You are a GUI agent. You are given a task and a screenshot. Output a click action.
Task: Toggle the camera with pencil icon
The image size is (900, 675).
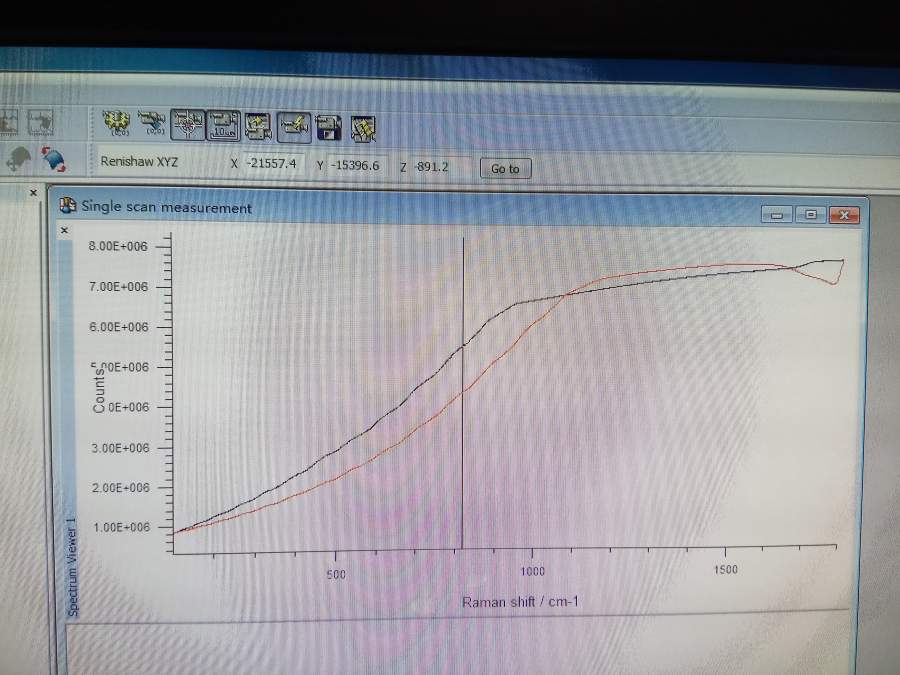click(294, 127)
